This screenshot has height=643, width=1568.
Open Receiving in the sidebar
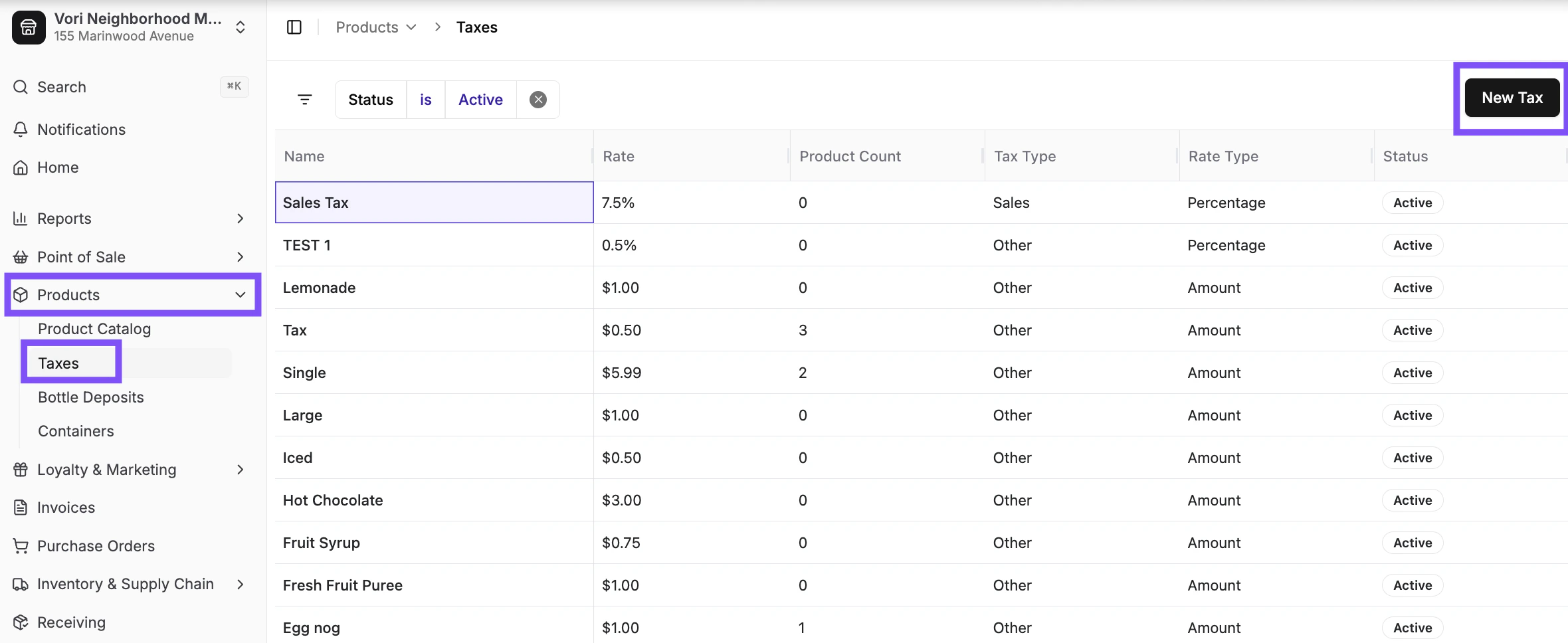(71, 622)
